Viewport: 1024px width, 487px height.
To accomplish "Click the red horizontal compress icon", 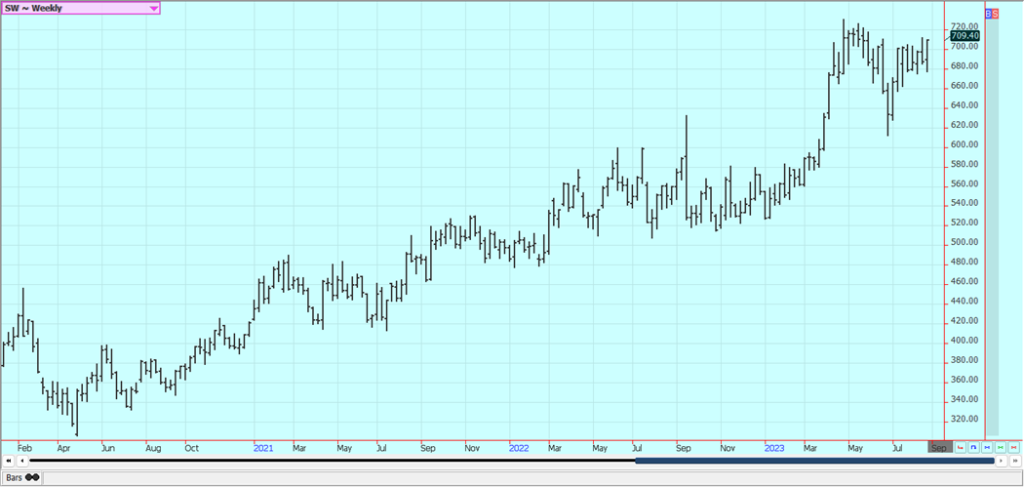I will click(1014, 447).
